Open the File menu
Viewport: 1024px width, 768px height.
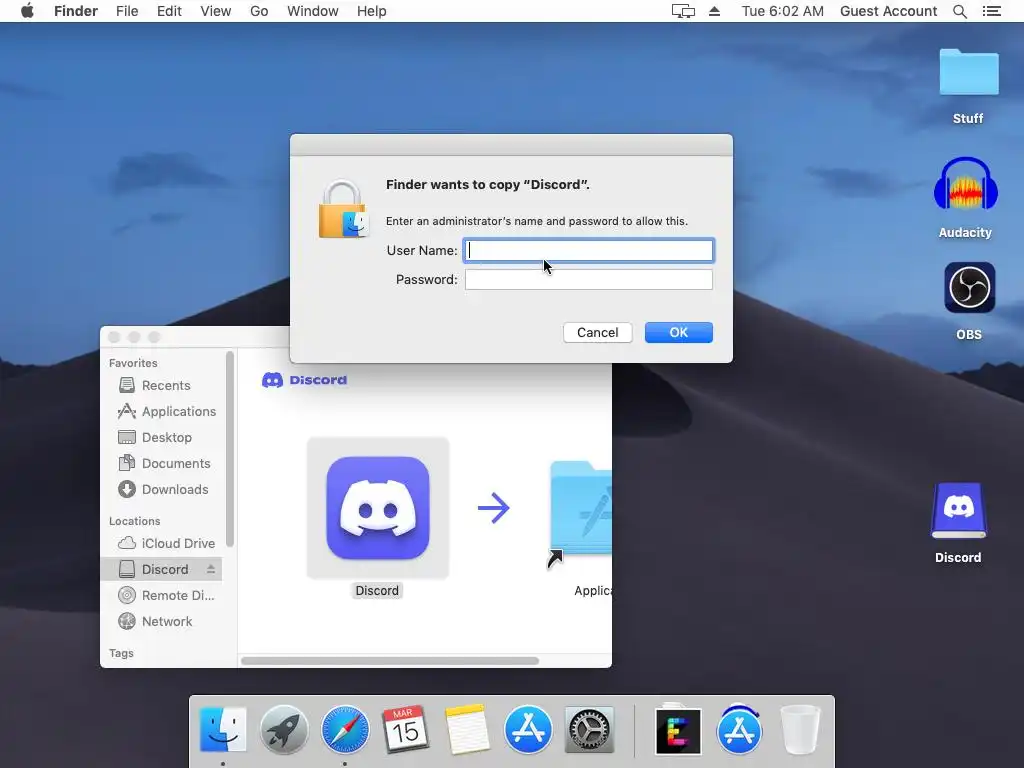pos(127,11)
